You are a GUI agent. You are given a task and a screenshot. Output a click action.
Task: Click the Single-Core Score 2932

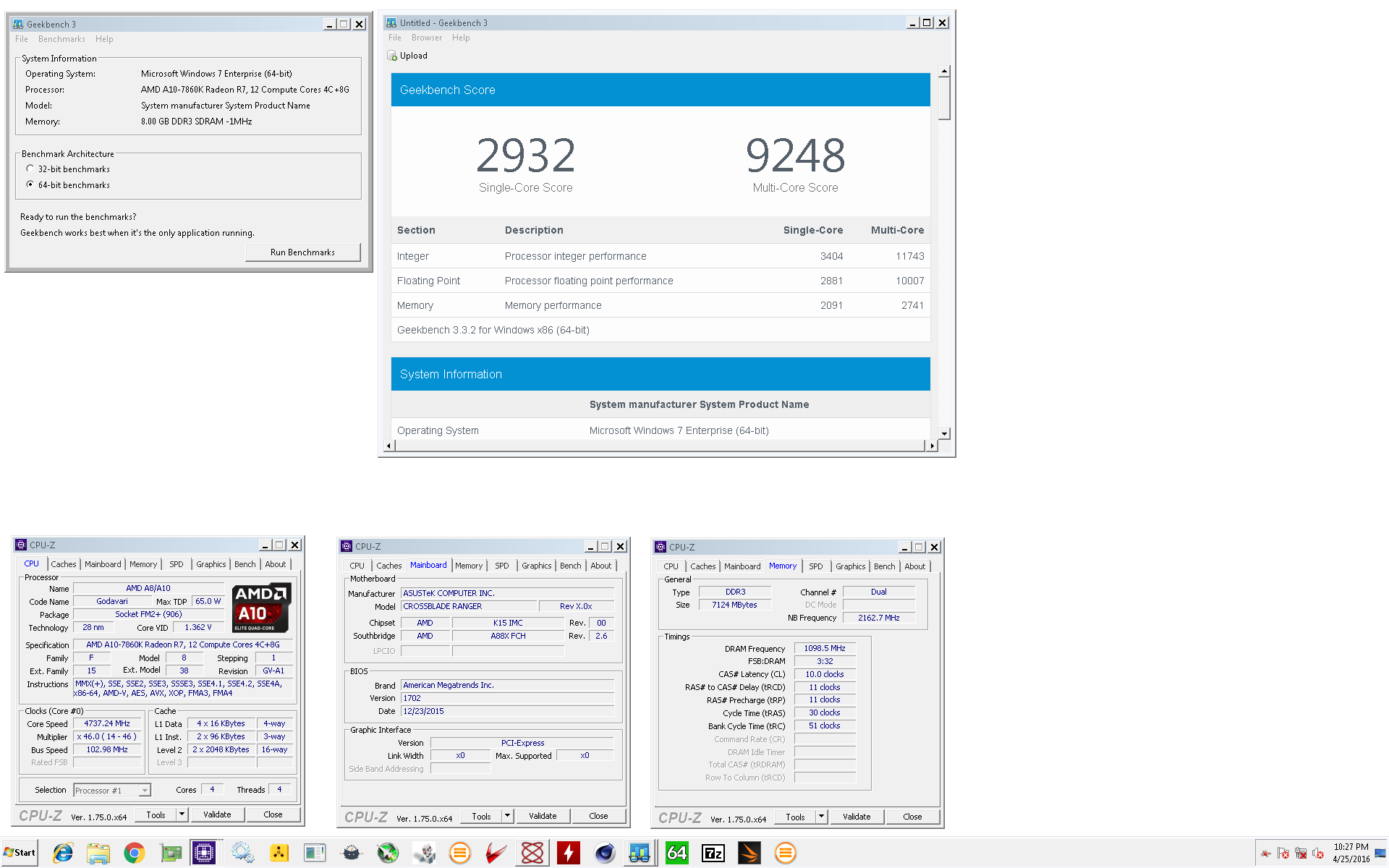click(526, 155)
